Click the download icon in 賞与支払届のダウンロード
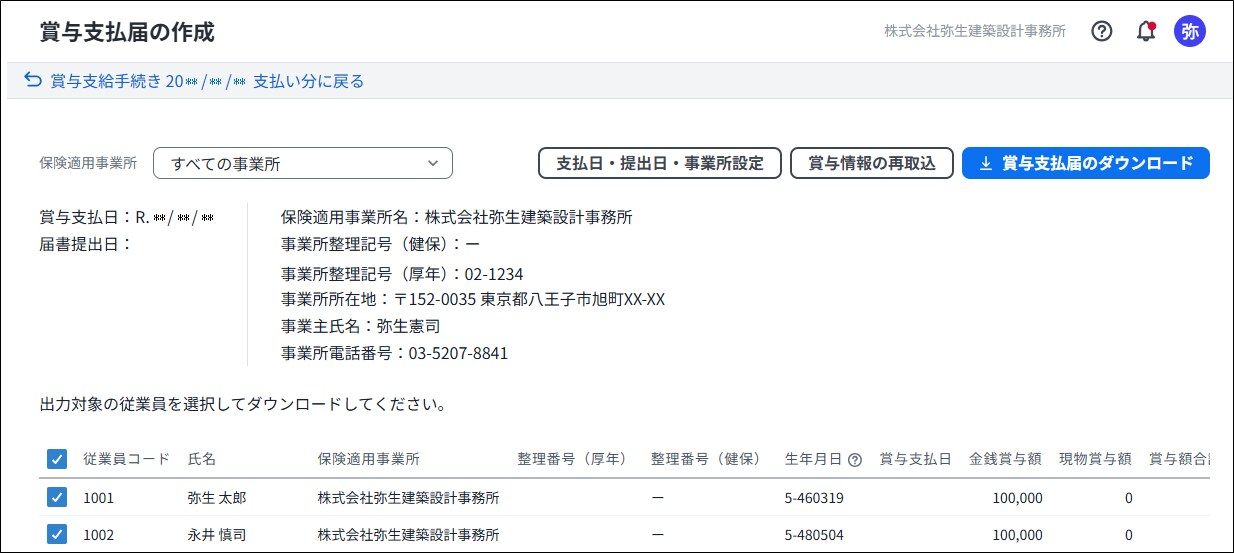 pos(986,163)
